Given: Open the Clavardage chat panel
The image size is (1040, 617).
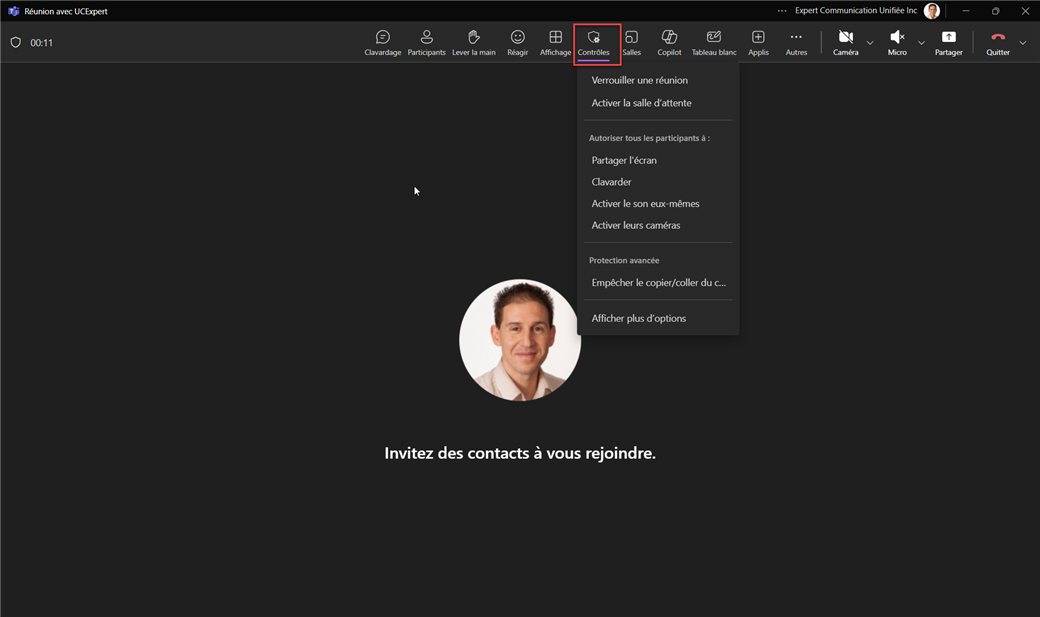Looking at the screenshot, I should point(382,42).
